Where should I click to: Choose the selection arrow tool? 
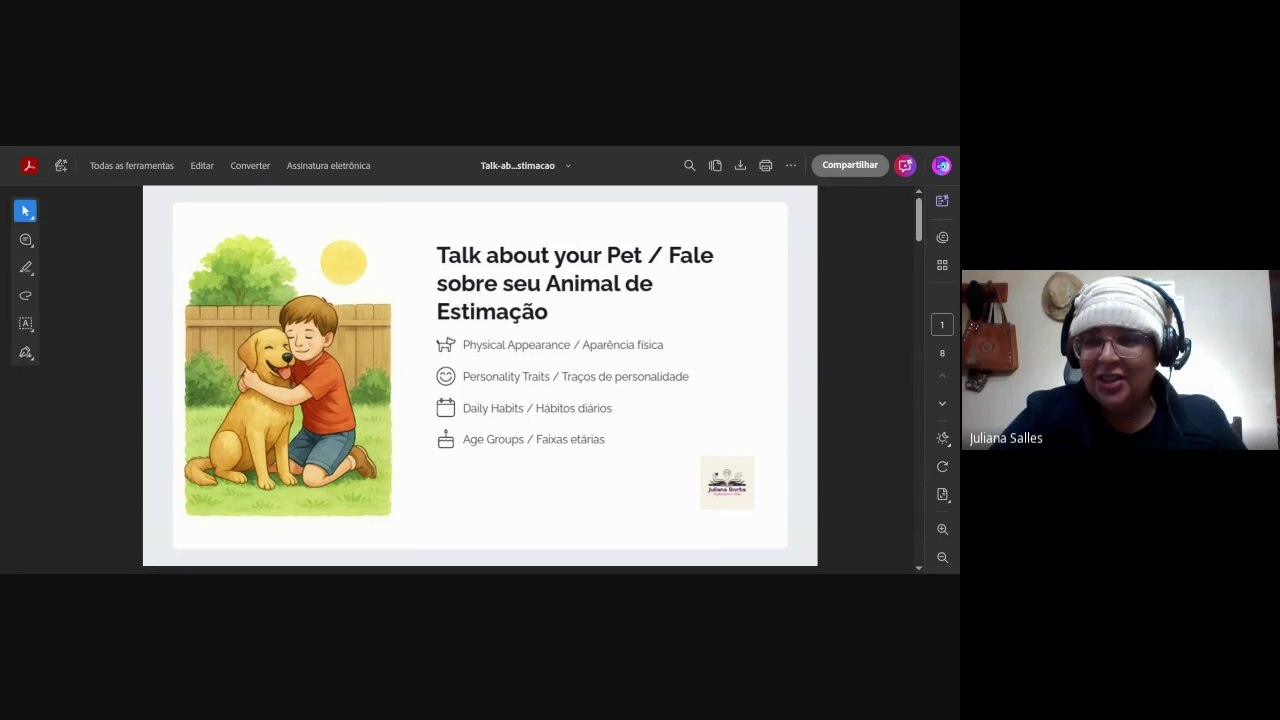(25, 211)
